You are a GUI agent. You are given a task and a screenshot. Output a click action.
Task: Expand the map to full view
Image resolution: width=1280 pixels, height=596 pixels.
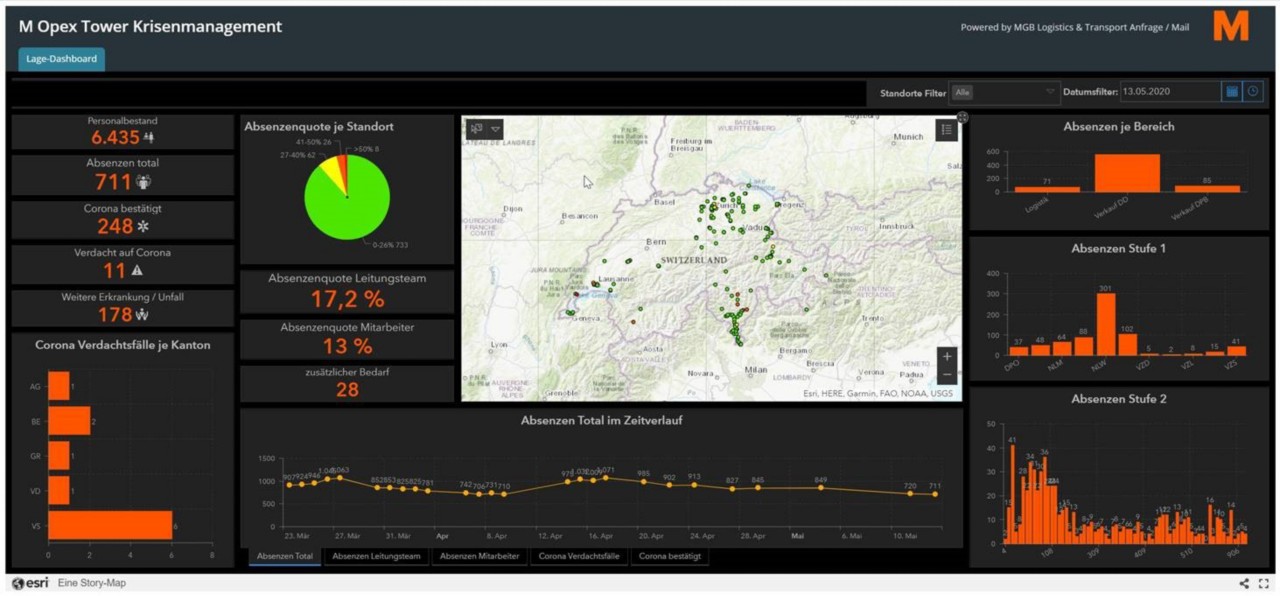[x=962, y=117]
